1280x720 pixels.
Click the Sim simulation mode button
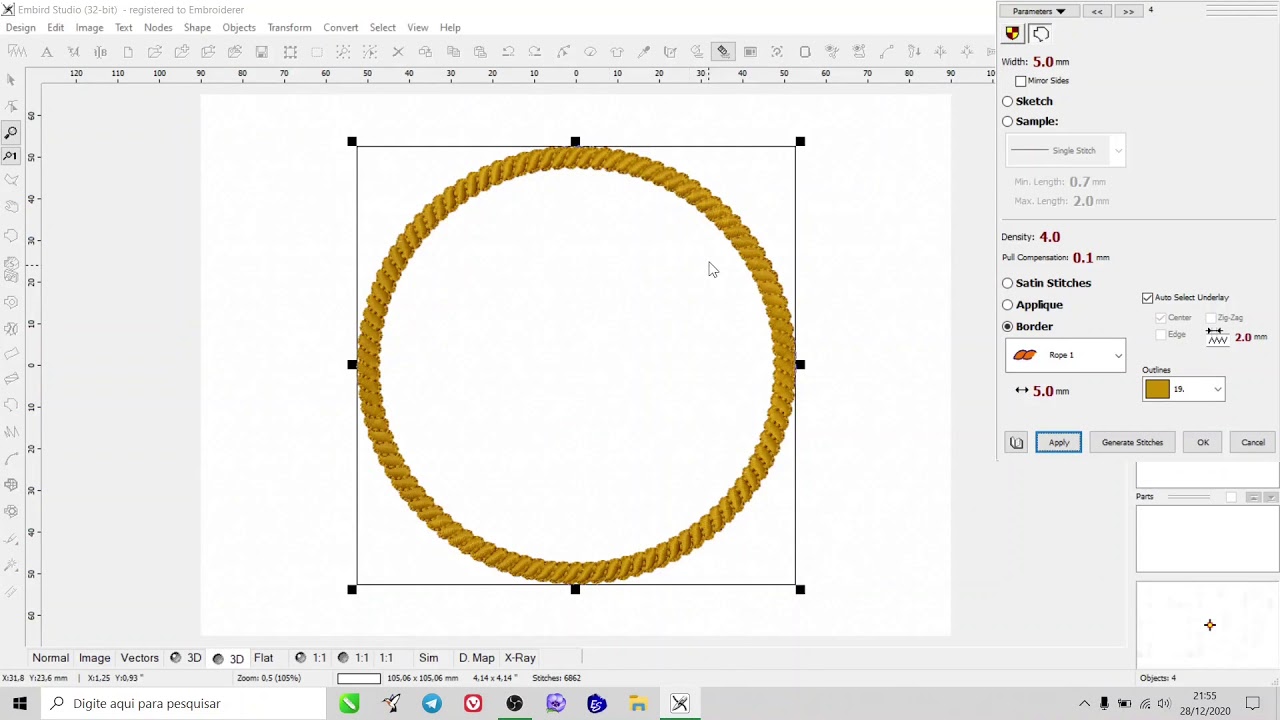point(428,658)
